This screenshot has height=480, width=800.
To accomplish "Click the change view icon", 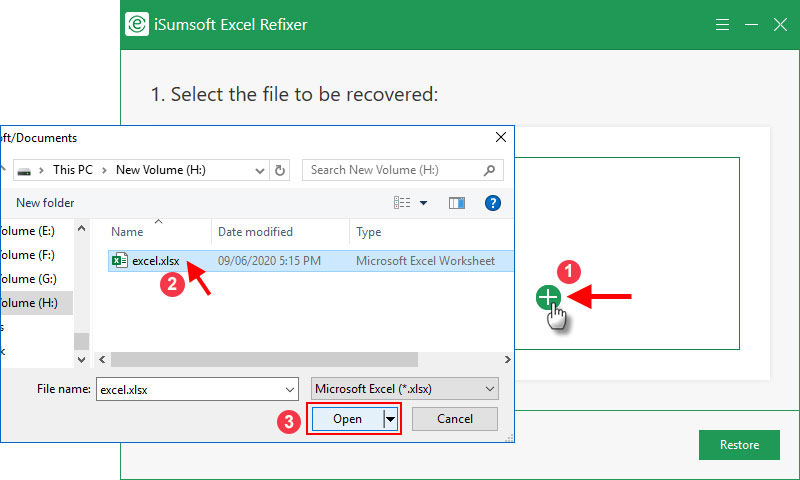I will pyautogui.click(x=402, y=203).
